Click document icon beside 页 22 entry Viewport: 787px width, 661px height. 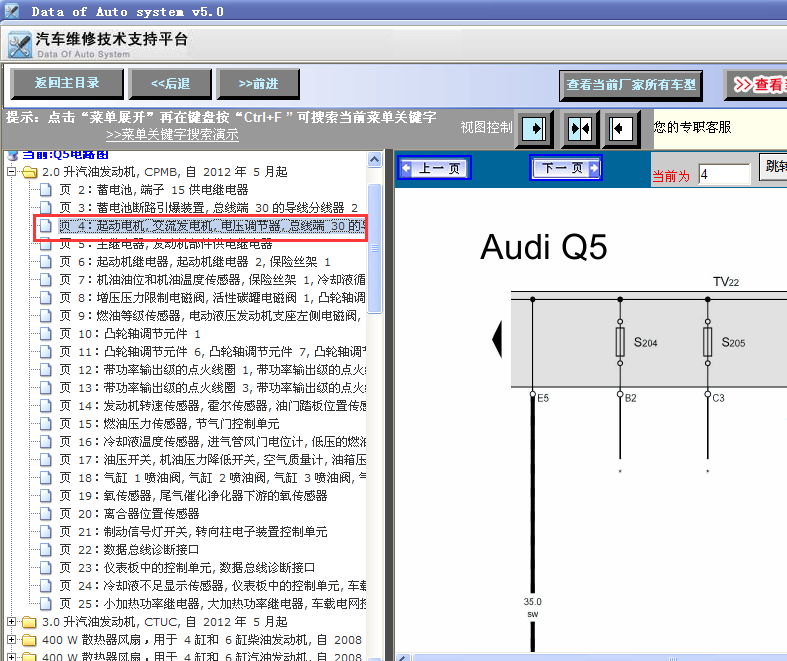pyautogui.click(x=46, y=550)
